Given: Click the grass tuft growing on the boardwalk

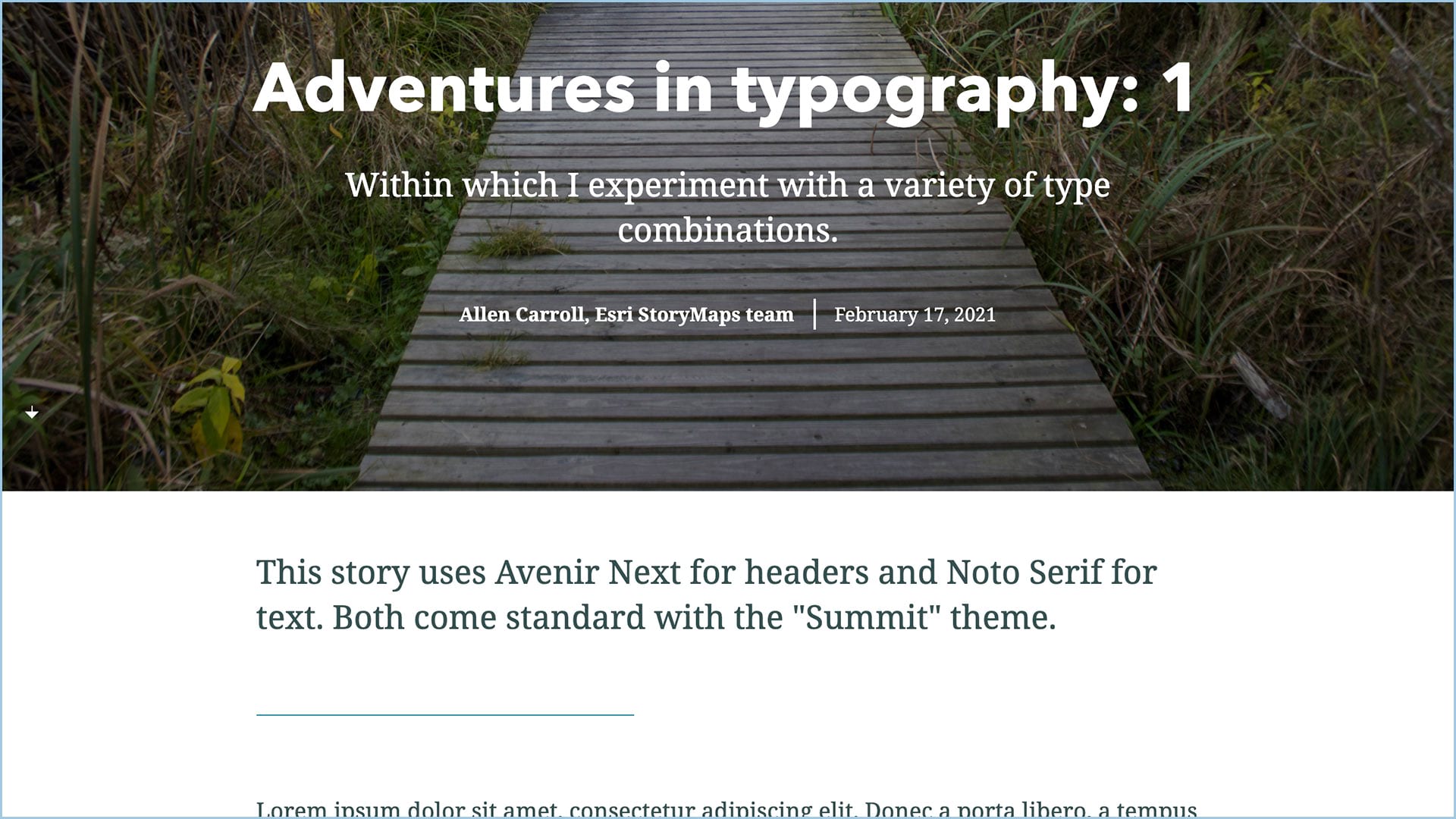Looking at the screenshot, I should (516, 243).
